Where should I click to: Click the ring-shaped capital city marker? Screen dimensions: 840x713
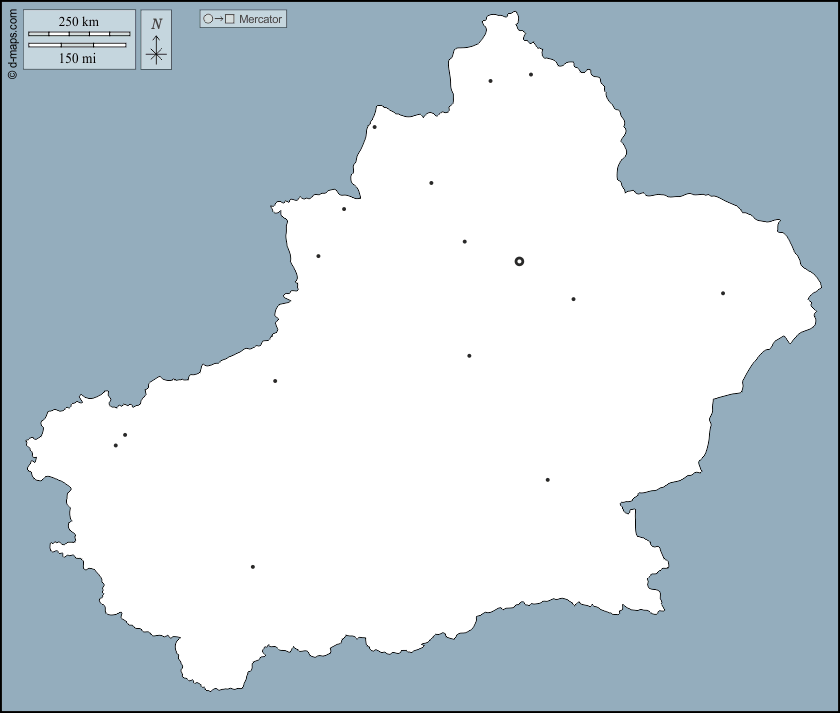[x=519, y=261]
